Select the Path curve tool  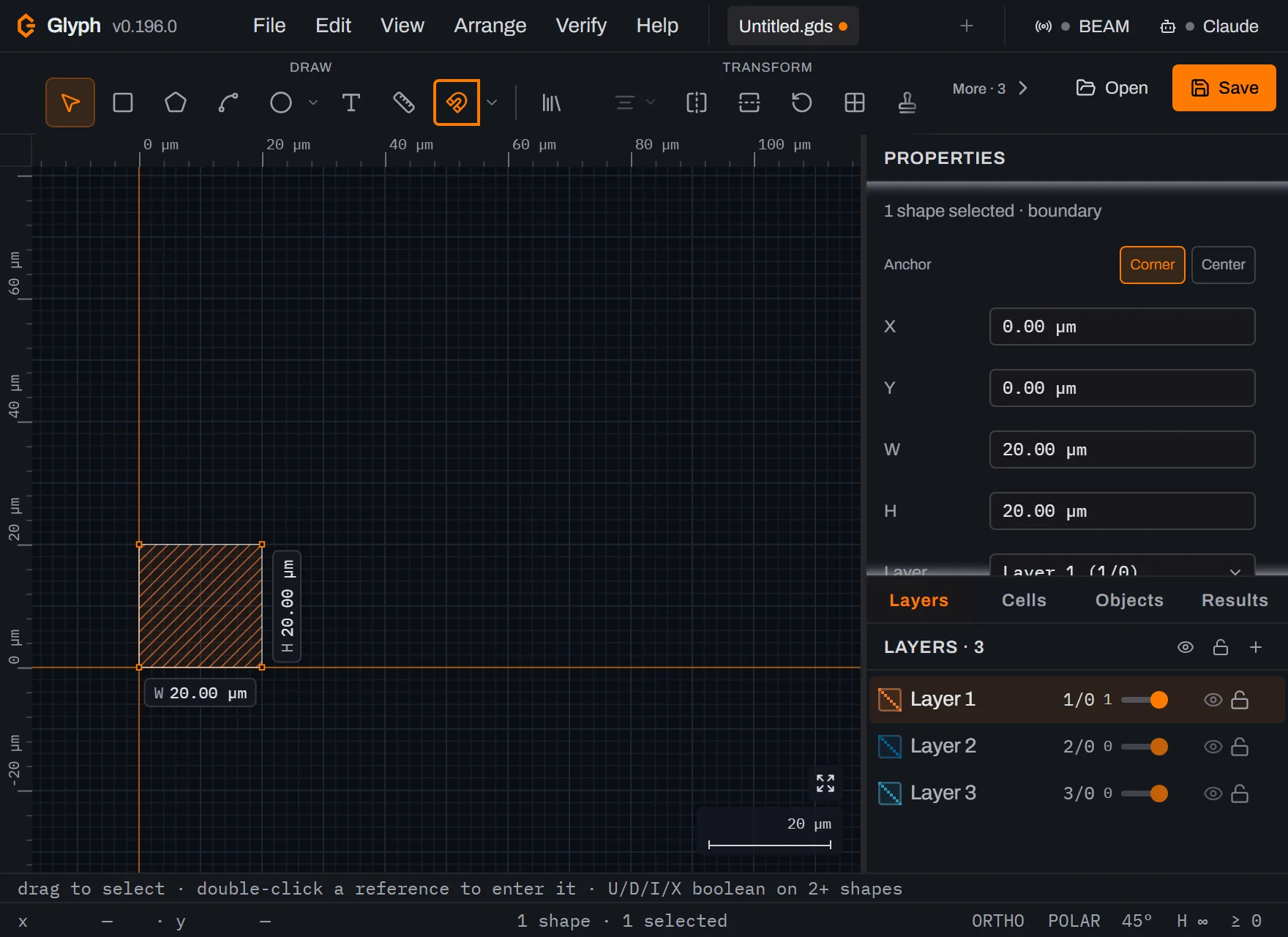coord(228,102)
